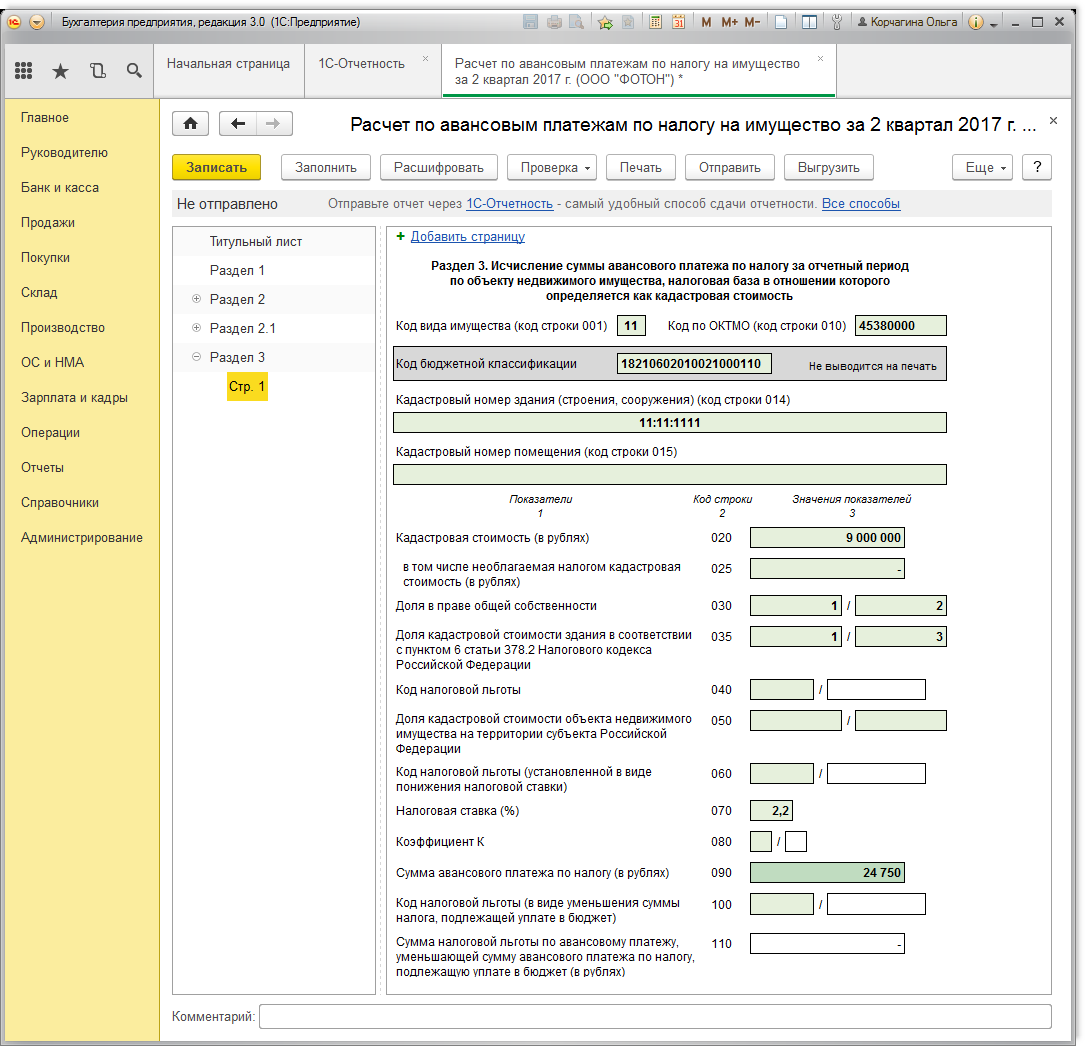Go to home with the house icon
Screen dimensions: 1085x1046
pyautogui.click(x=191, y=124)
